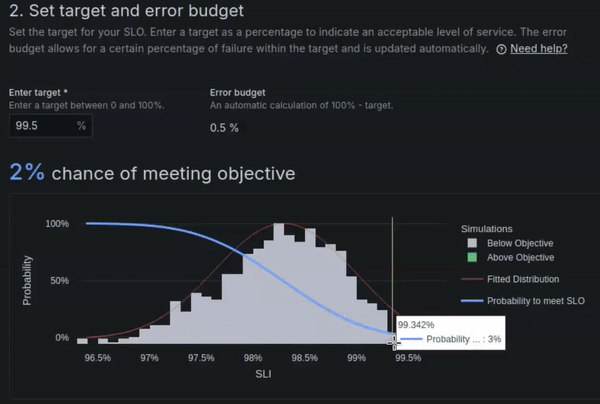Click the help circle icon beside Need help

pyautogui.click(x=501, y=49)
